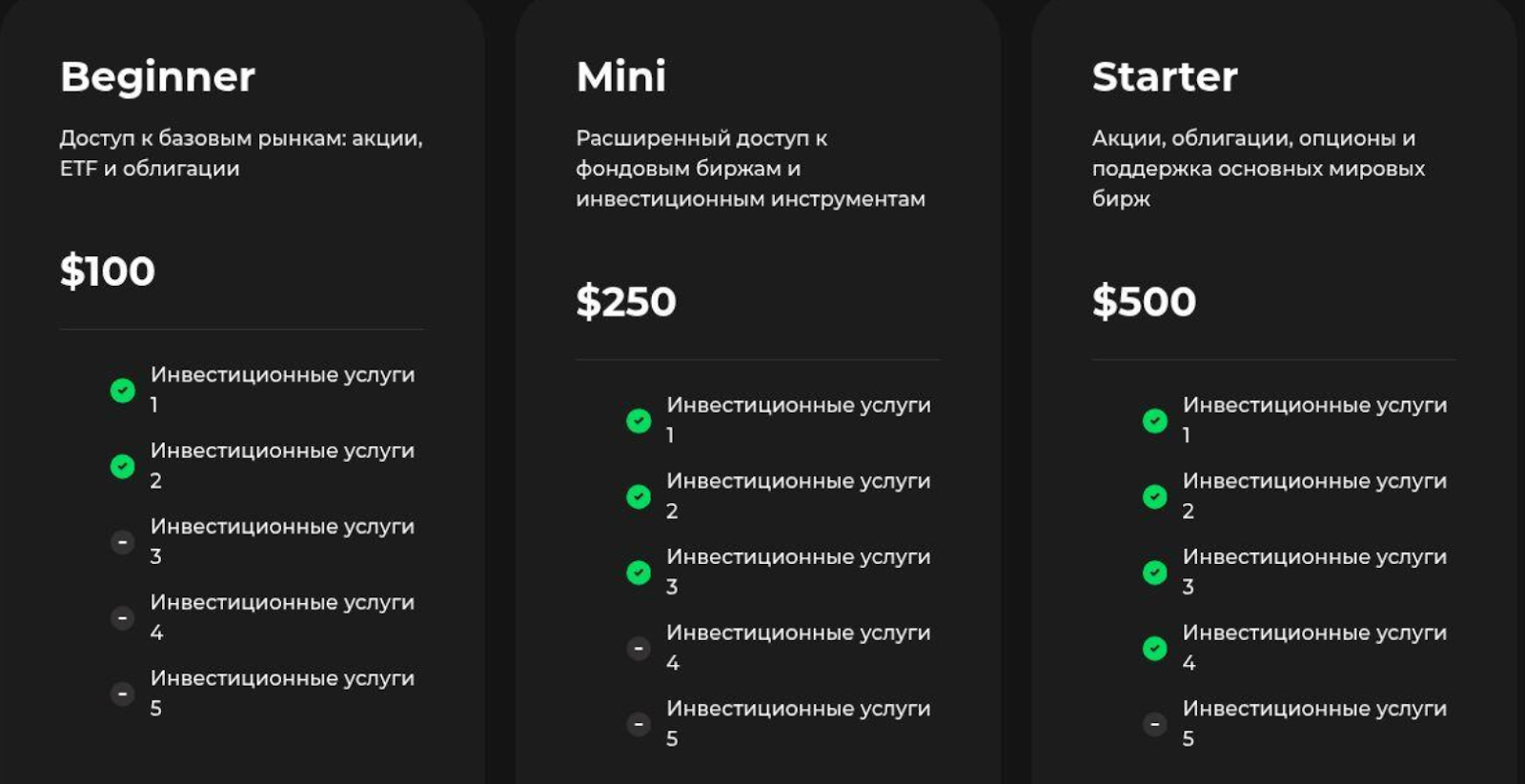Screen dimensions: 1525x784
Task: Click Beginner description about ETF и облигации
Action: (240, 153)
